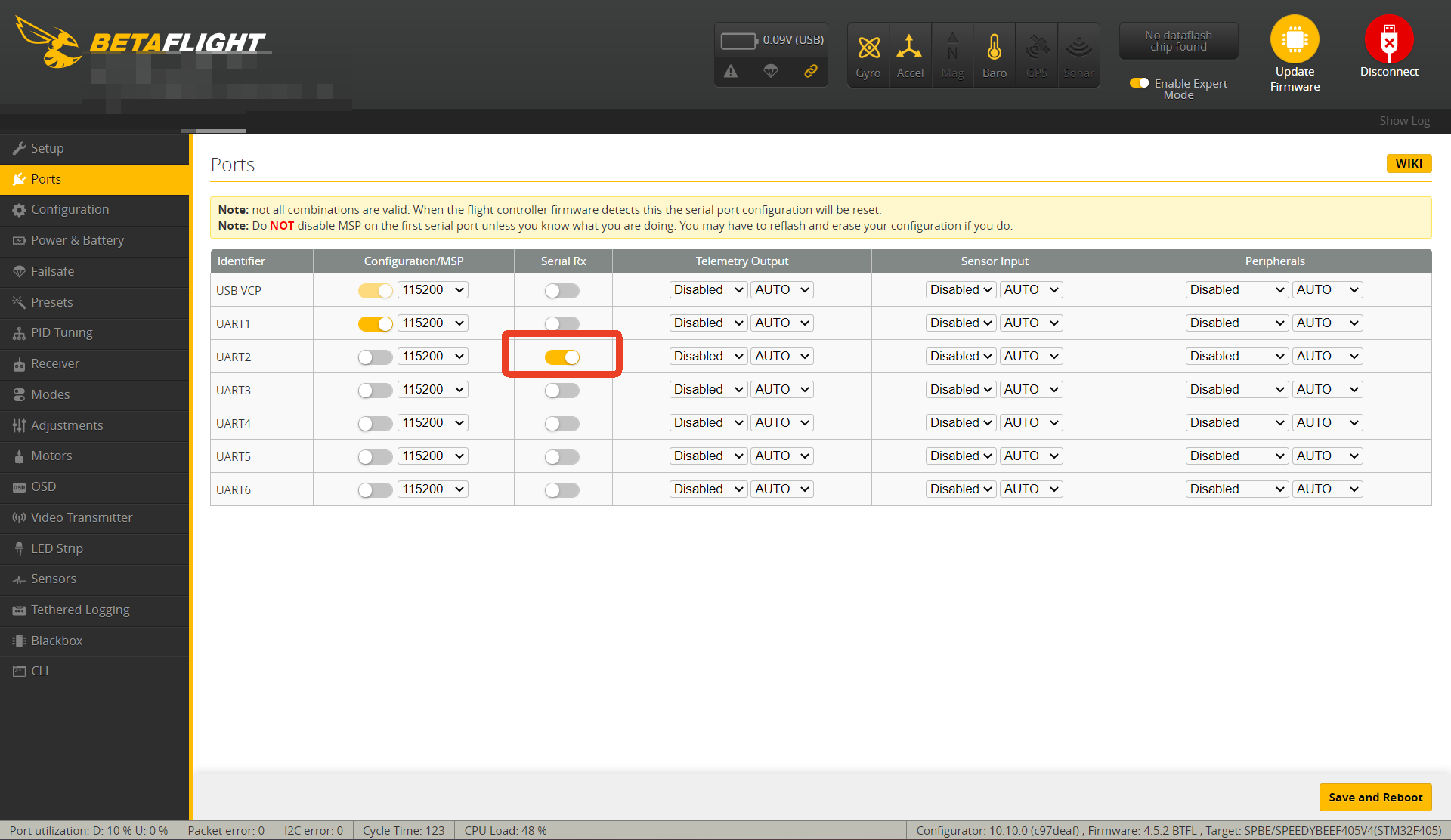Expand UART4 Peripherals Disabled dropdown

click(1236, 423)
